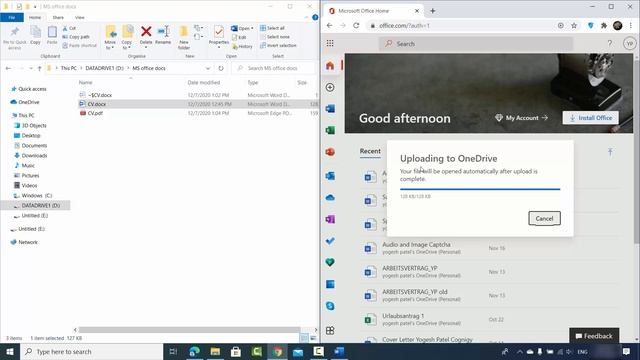The height and width of the screenshot is (360, 640).
Task: Open Mail app from the taskbar
Action: coord(298,351)
